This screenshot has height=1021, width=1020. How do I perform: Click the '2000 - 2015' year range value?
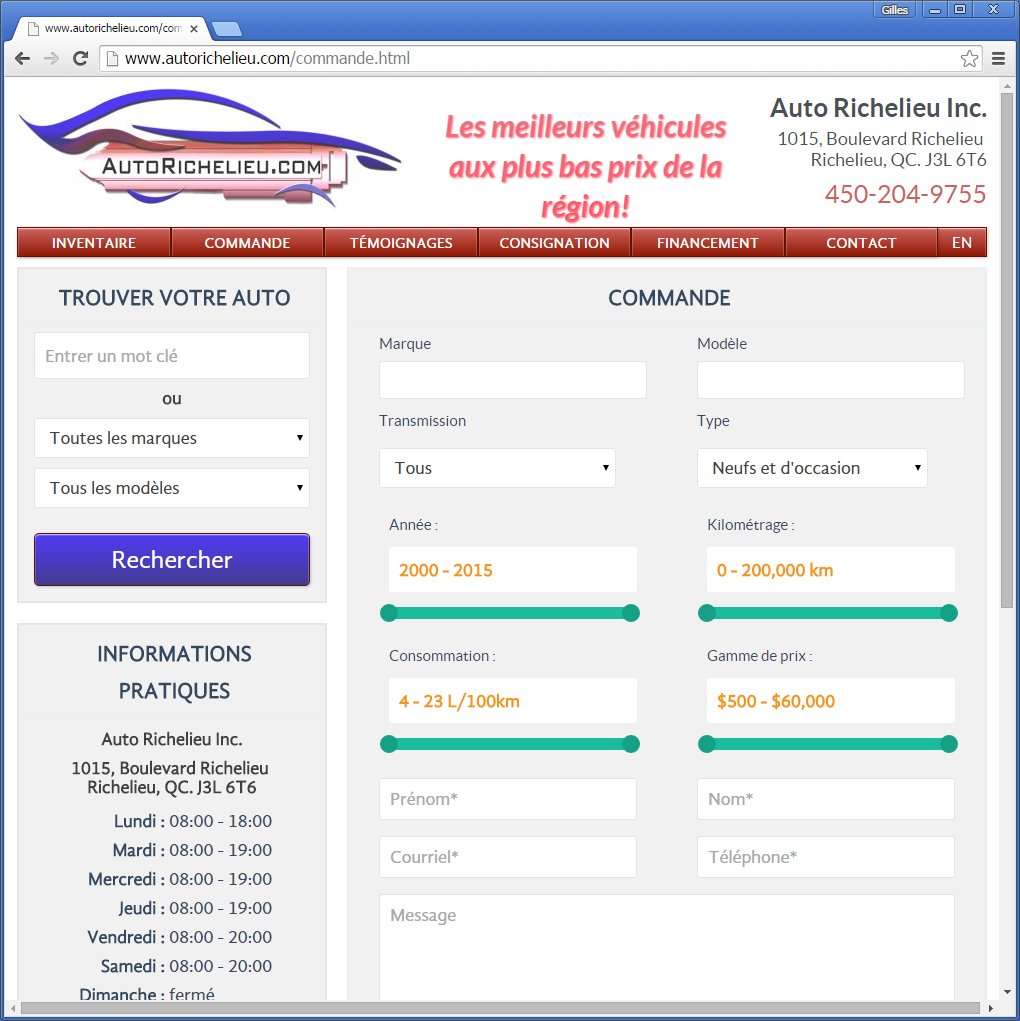(446, 570)
